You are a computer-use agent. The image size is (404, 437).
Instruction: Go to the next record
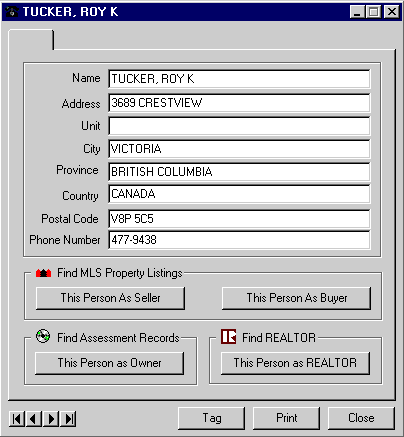(x=51, y=419)
